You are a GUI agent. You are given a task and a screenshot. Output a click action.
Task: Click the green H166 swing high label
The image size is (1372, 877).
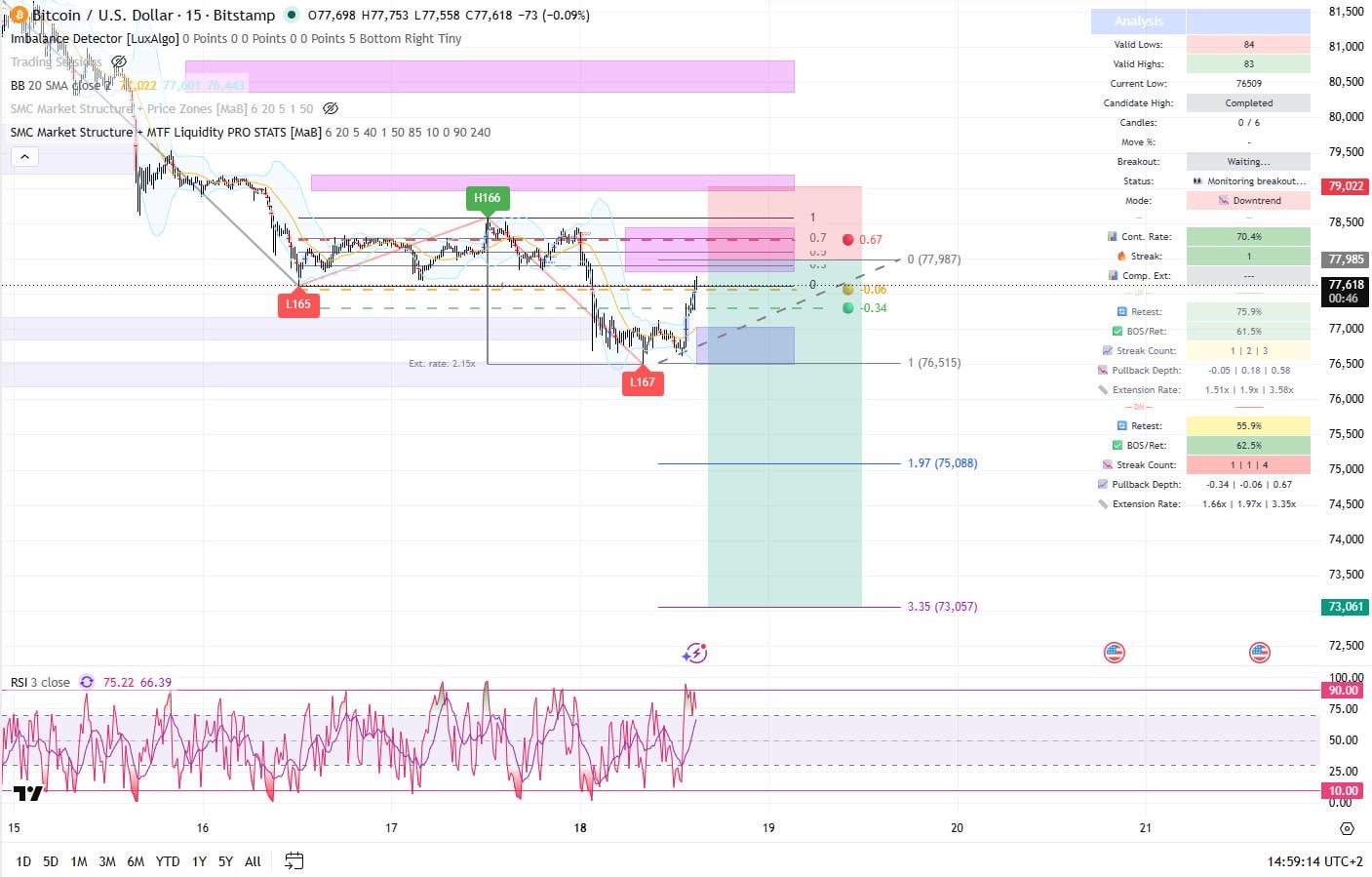[x=487, y=199]
